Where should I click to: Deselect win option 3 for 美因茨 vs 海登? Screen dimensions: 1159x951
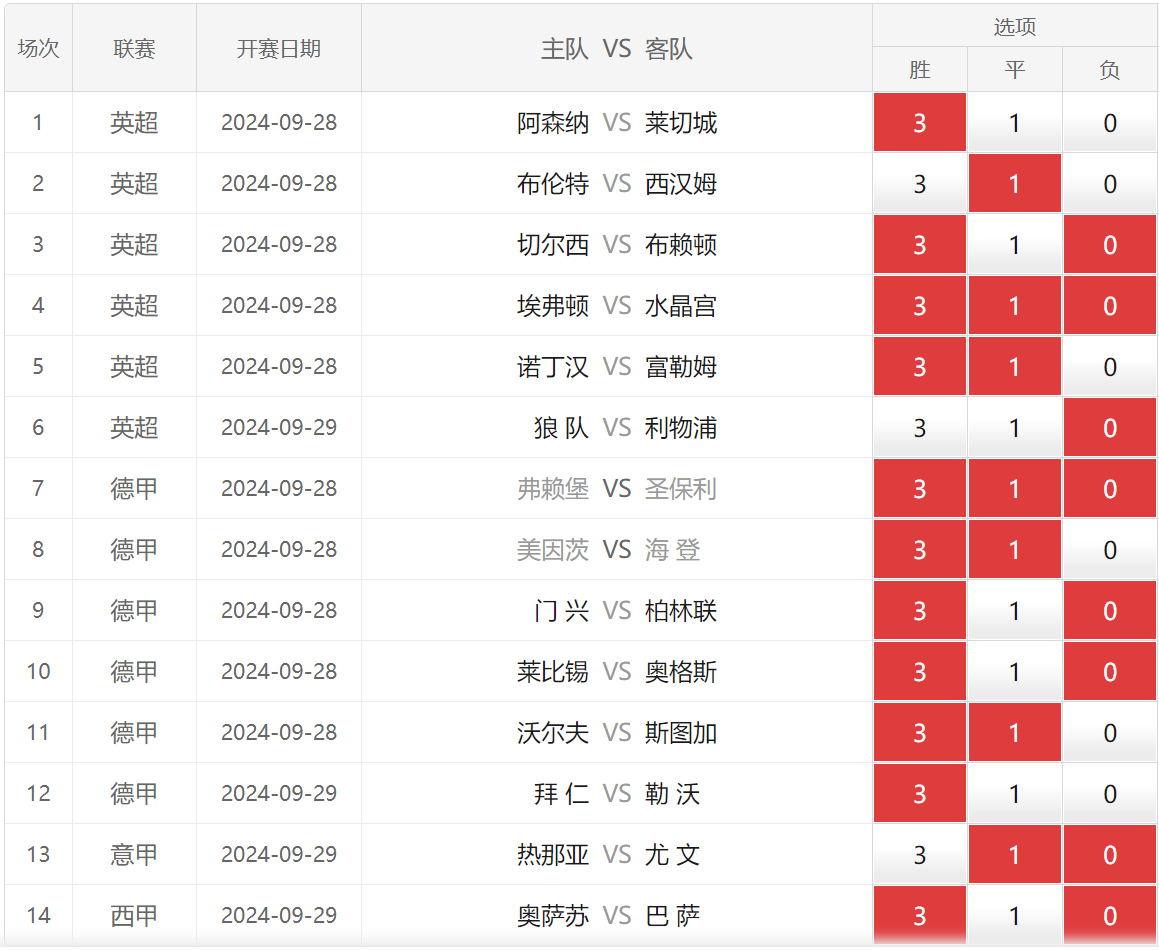(x=920, y=550)
